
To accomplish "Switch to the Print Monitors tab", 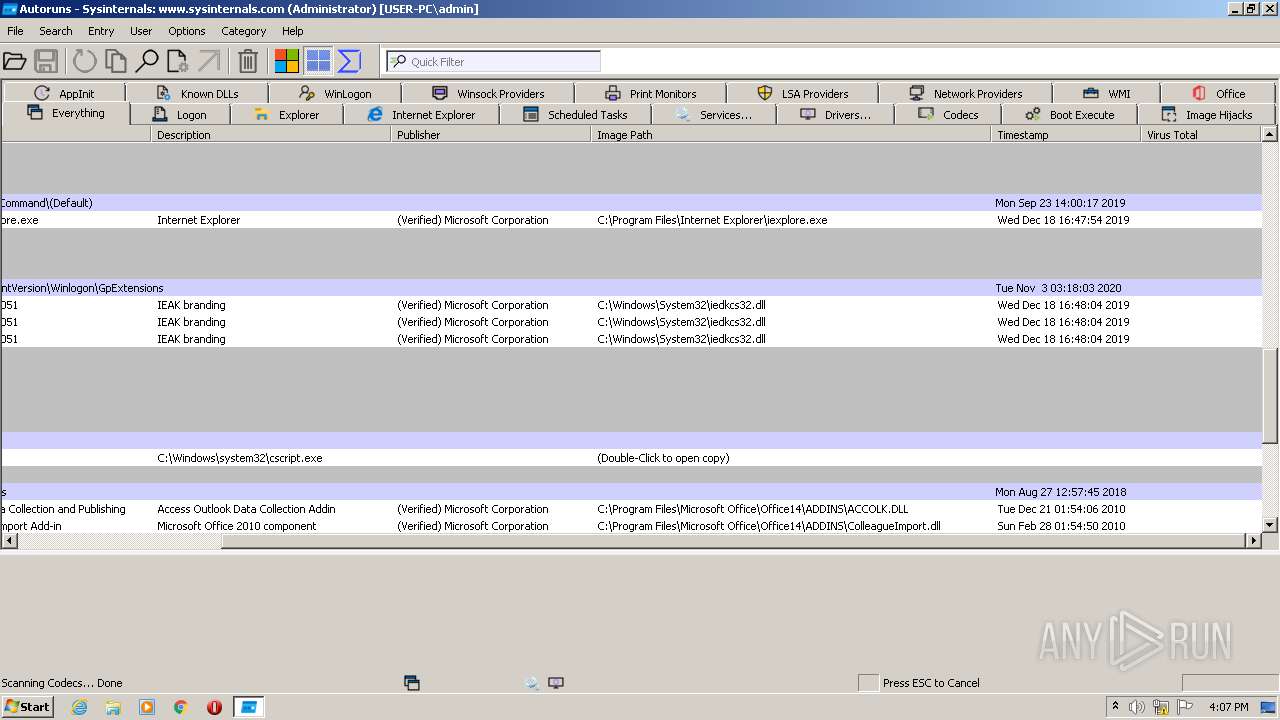I will click(x=651, y=93).
